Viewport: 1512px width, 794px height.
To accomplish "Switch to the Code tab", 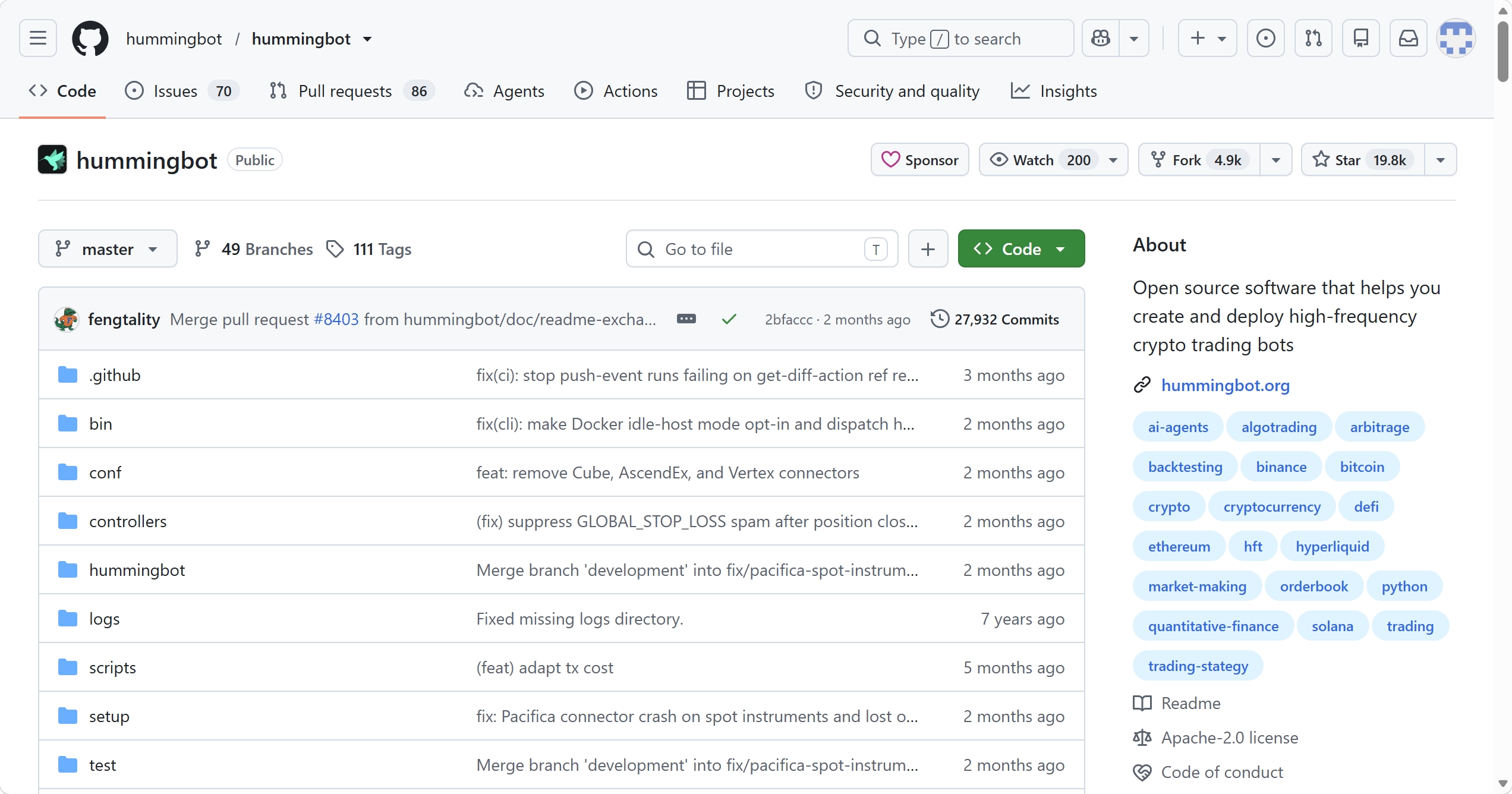I will 62,91.
